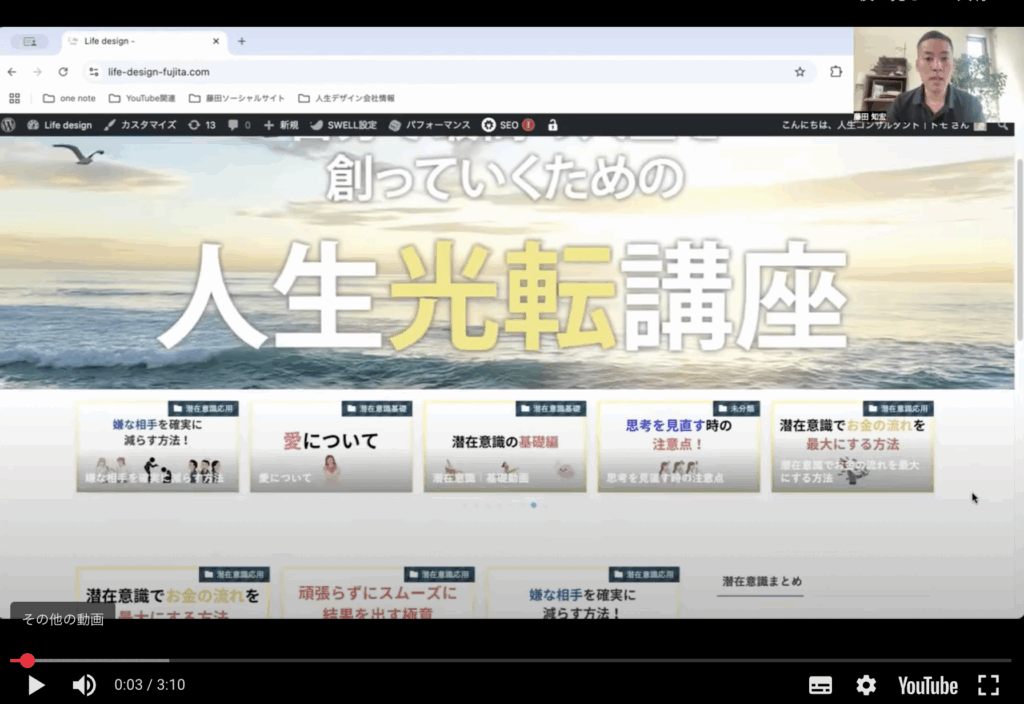Click the YouTube logo in player bar
This screenshot has height=704, width=1024.
(927, 685)
